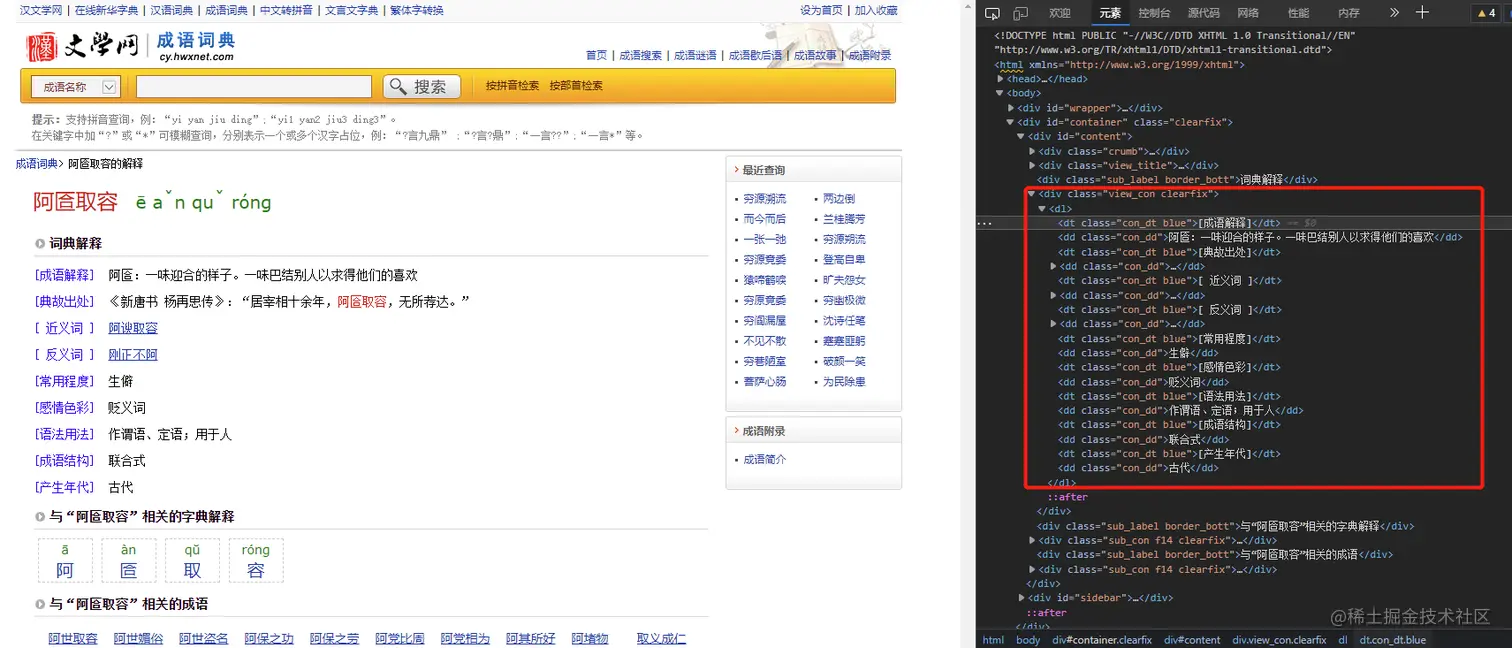Open the 首页 nav menu item
The image size is (1512, 648).
[x=596, y=55]
